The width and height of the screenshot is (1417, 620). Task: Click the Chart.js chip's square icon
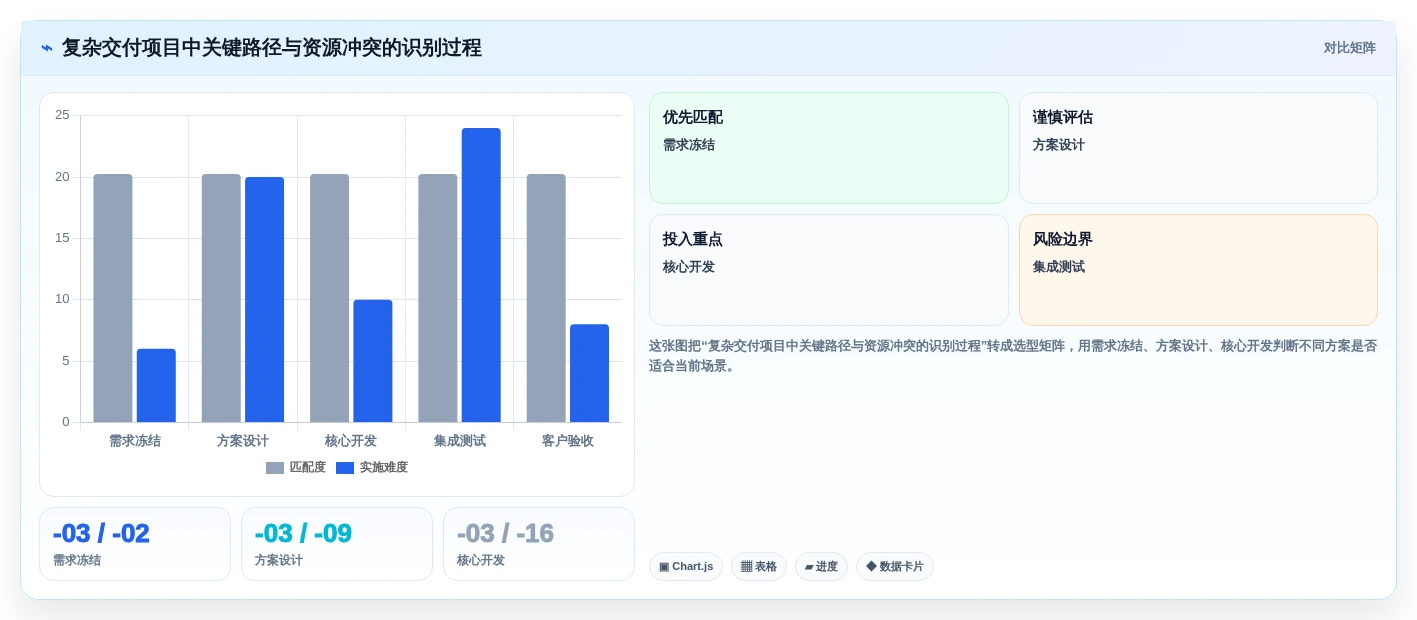(664, 567)
